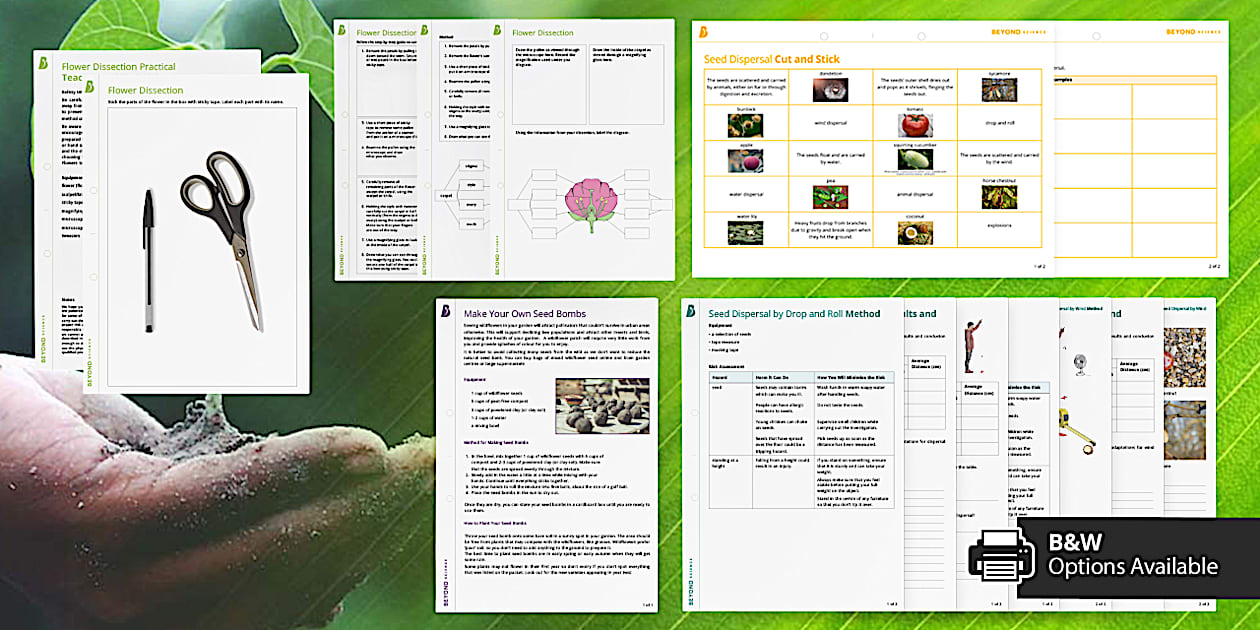
Task: Select the tomato picture in the Cut and Stick table
Action: pos(914,125)
